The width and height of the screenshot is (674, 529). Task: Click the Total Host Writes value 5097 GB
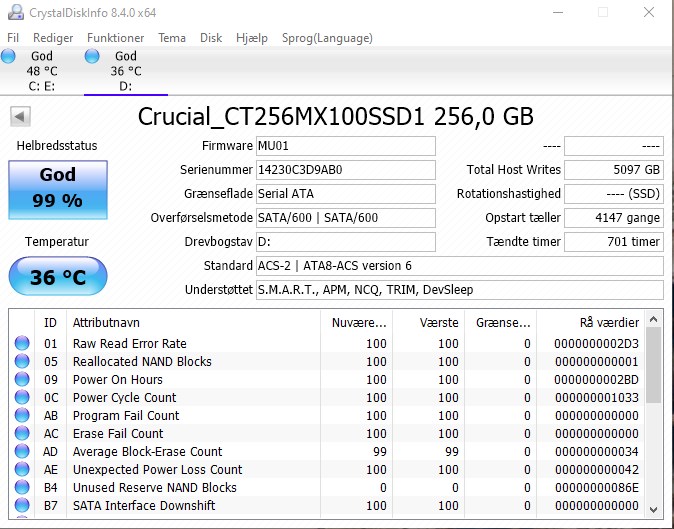[x=614, y=170]
